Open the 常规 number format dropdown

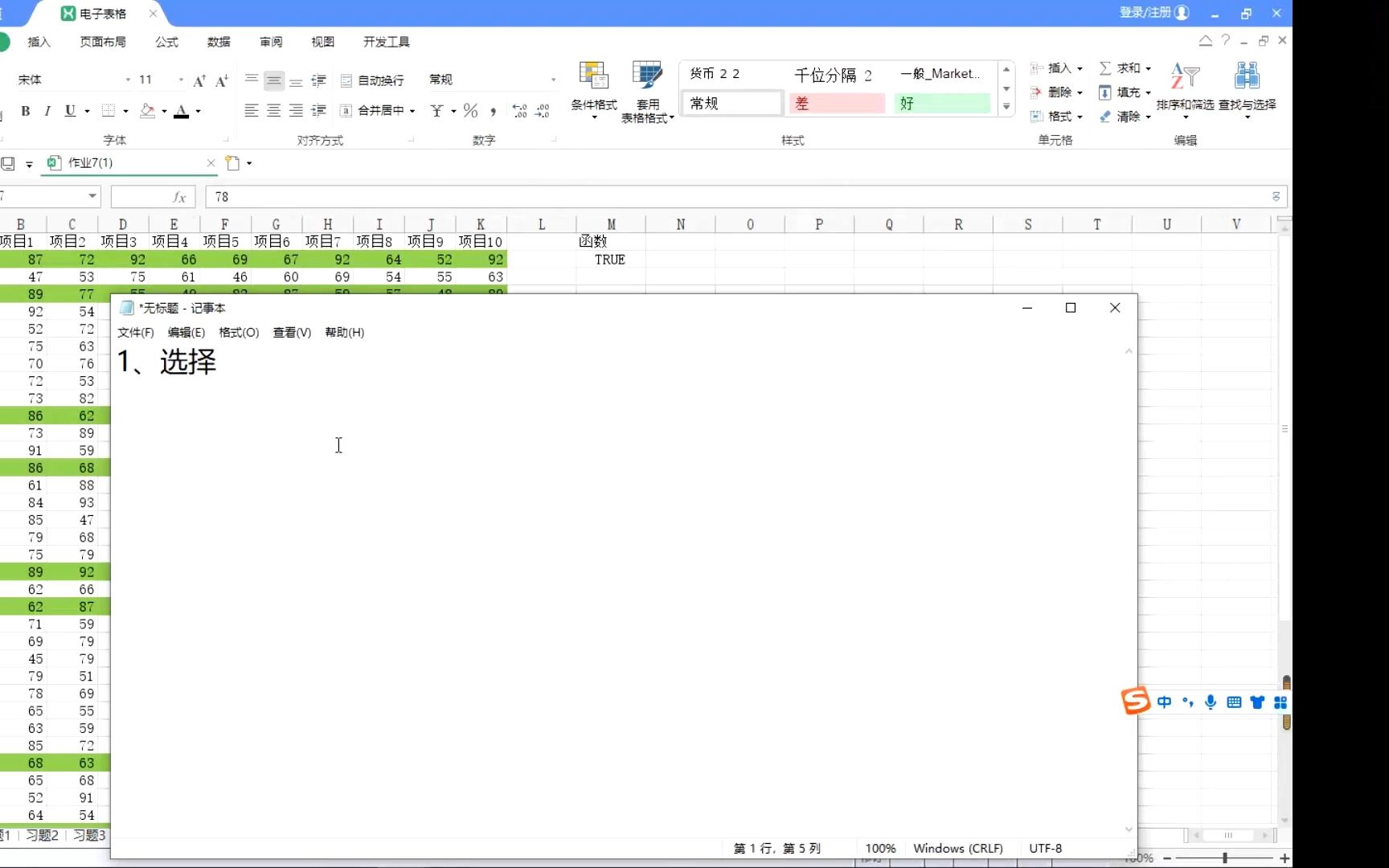pos(553,80)
